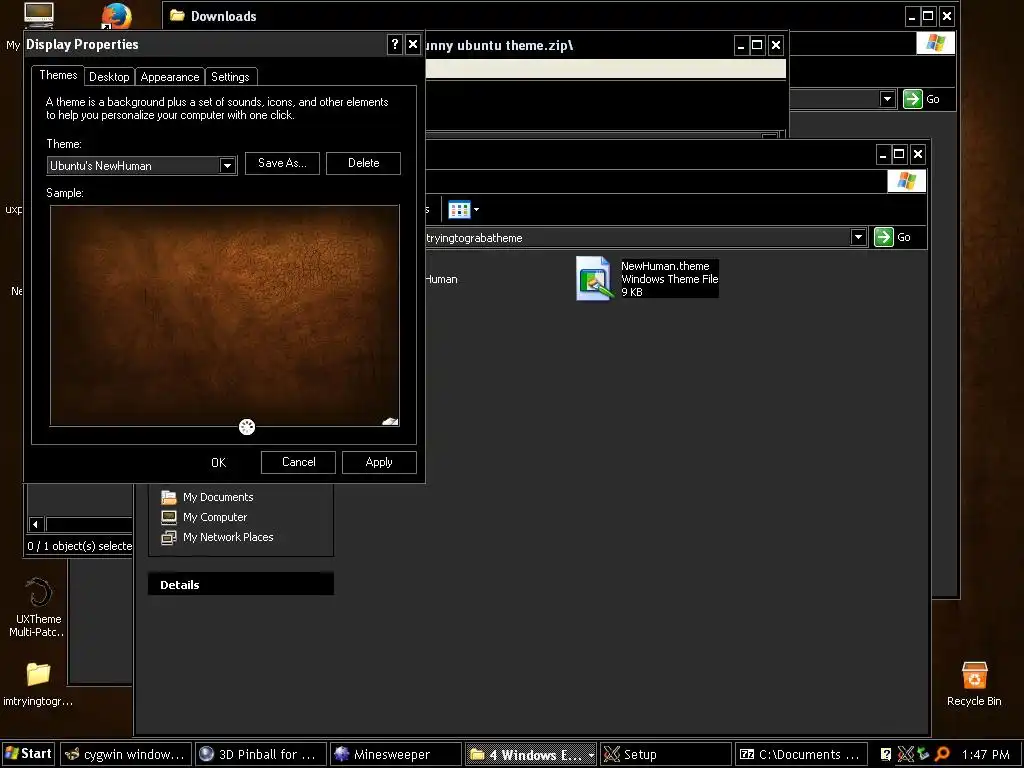Open the address dropdown in Downloads window
This screenshot has height=768, width=1024.
click(887, 99)
